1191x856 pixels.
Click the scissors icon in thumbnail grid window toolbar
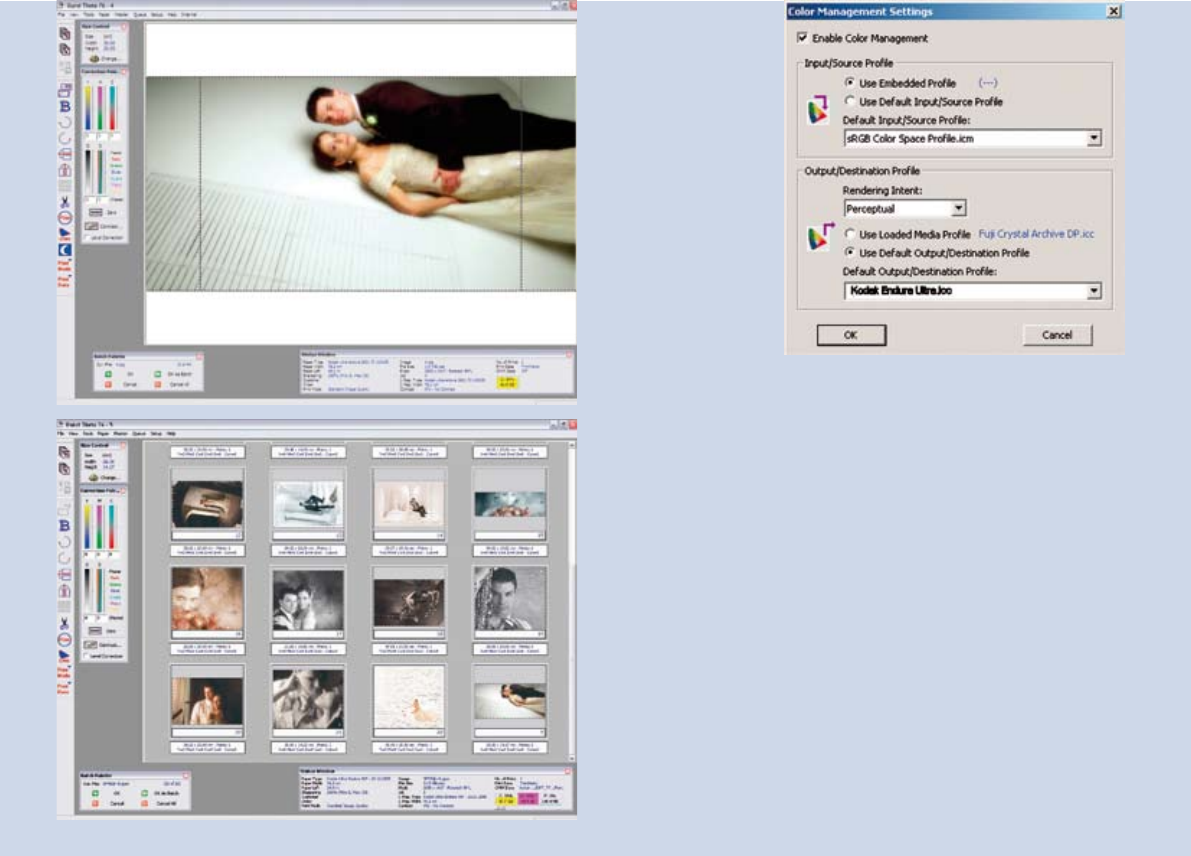[x=65, y=623]
